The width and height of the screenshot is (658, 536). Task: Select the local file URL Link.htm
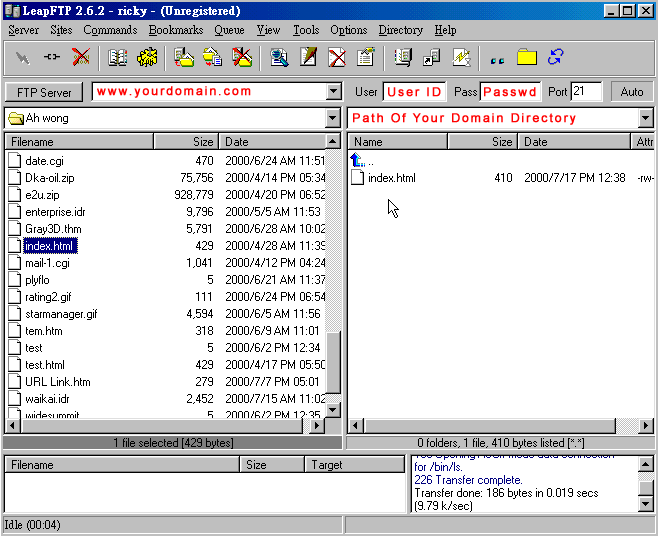57,382
